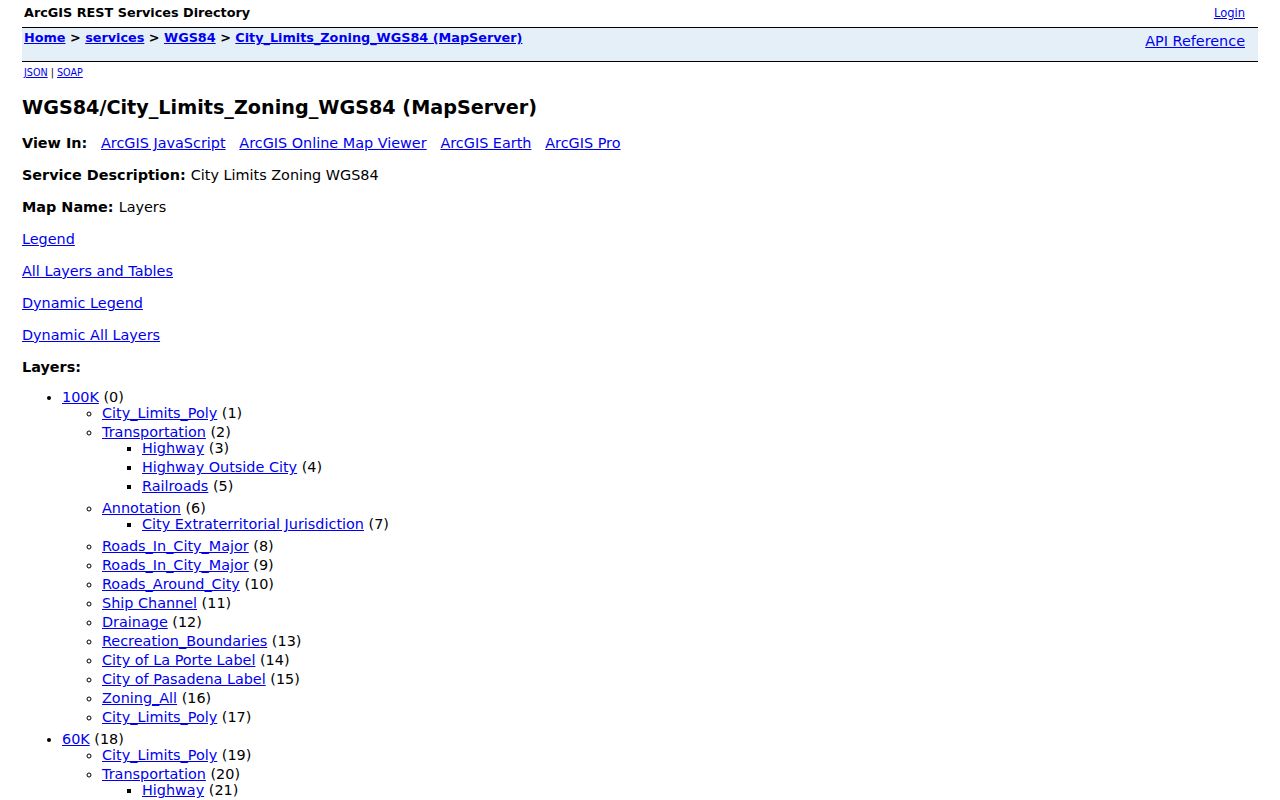Open API Reference link
This screenshot has height=800, width=1280.
point(1195,41)
